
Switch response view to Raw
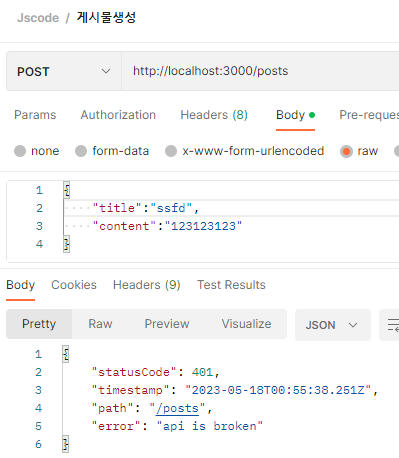point(100,324)
